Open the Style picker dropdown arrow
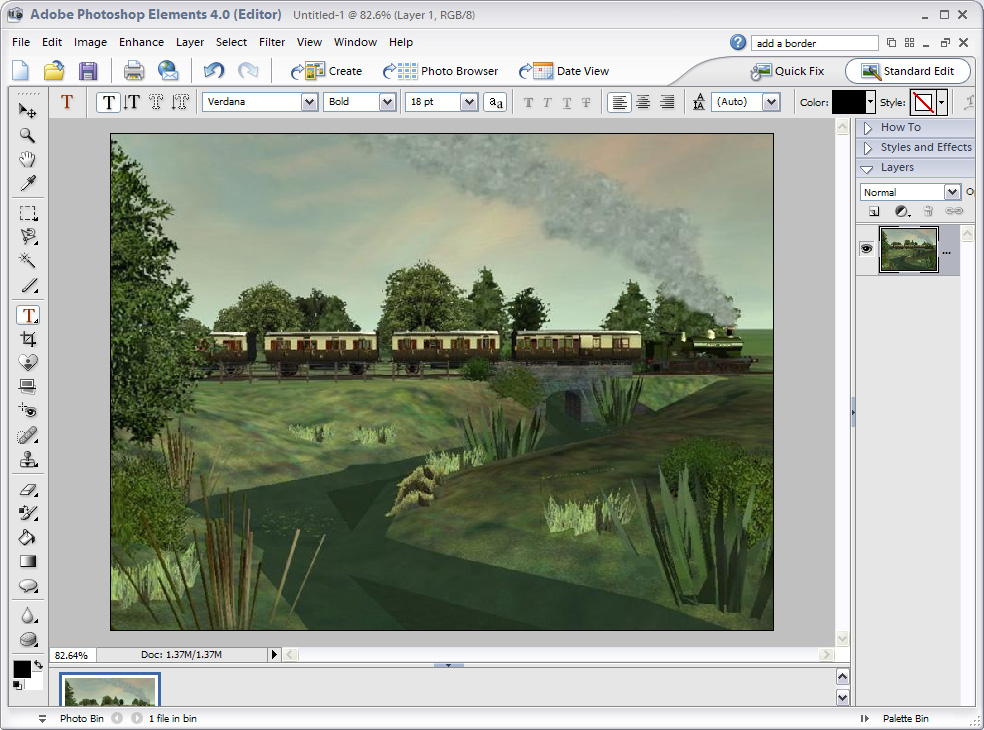The height and width of the screenshot is (730, 984). coord(941,102)
